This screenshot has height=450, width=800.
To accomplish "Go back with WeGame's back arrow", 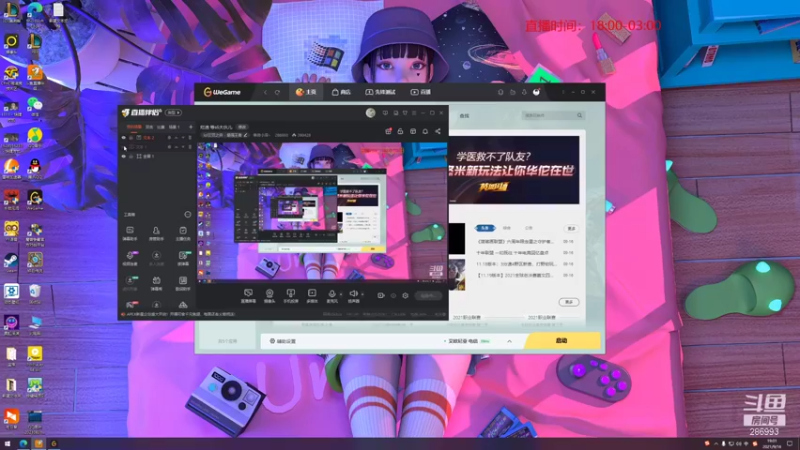I will coord(265,92).
